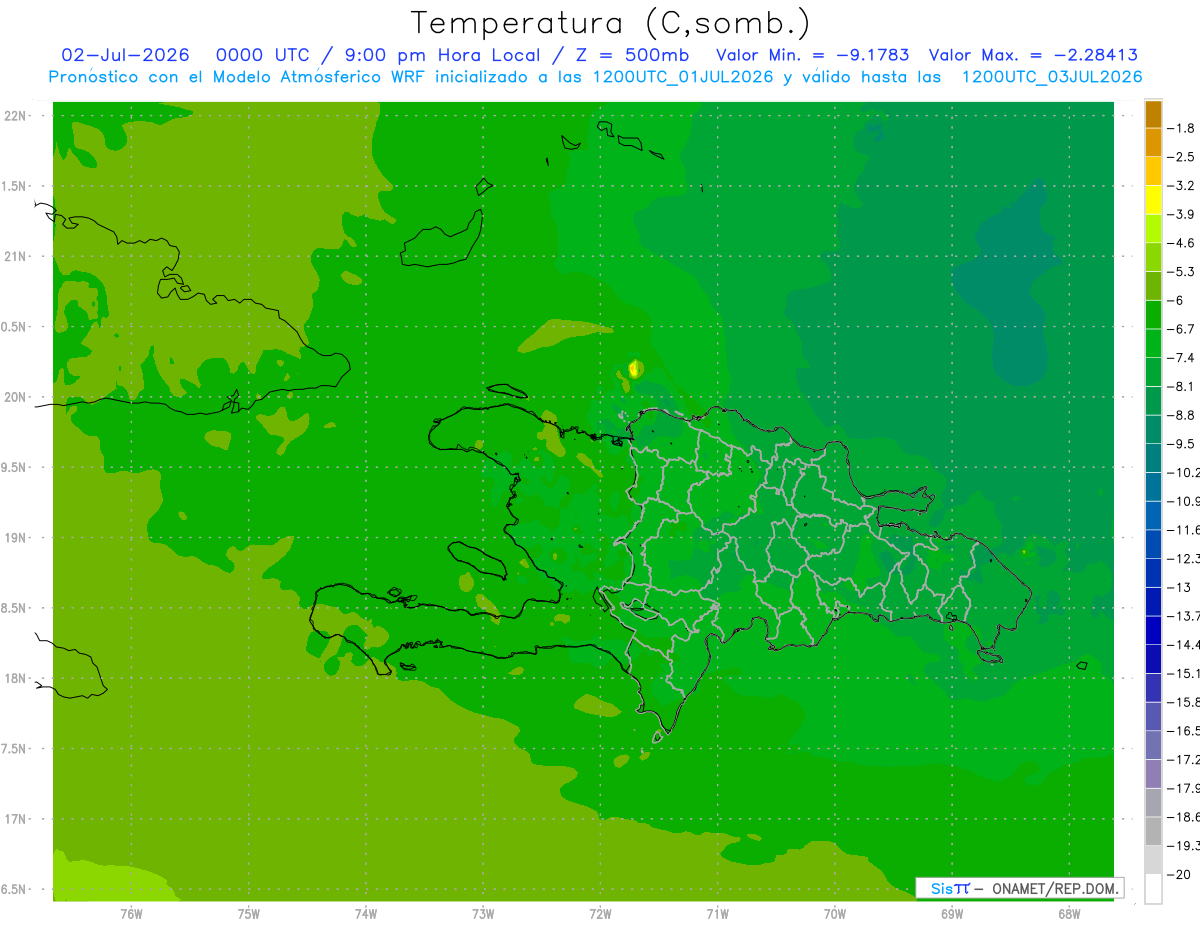The width and height of the screenshot is (1200, 927).
Task: Click the '21N' latitude axis label
Action: click(x=15, y=257)
